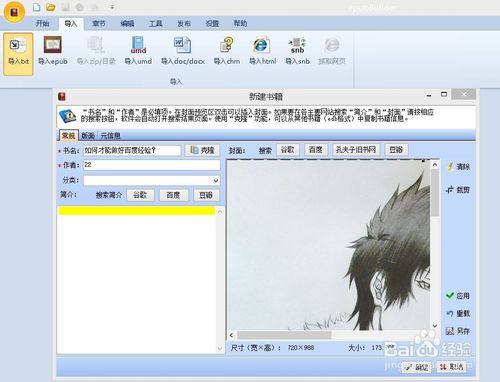Click the new blank document icon
500x382 pixels.
[x=37, y=7]
